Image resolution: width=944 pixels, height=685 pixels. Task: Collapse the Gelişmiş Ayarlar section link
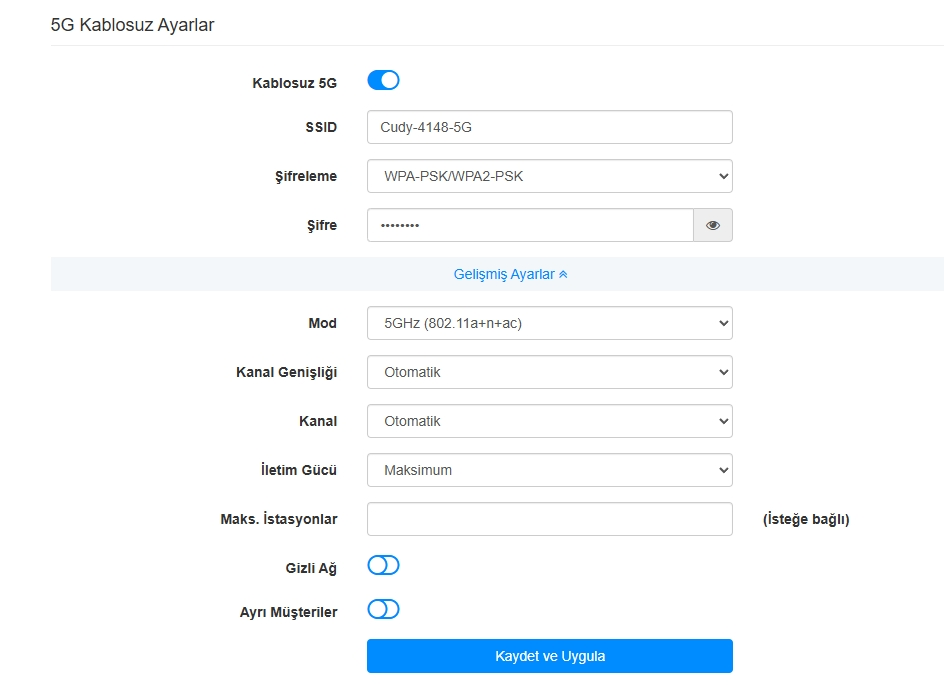[x=510, y=274]
